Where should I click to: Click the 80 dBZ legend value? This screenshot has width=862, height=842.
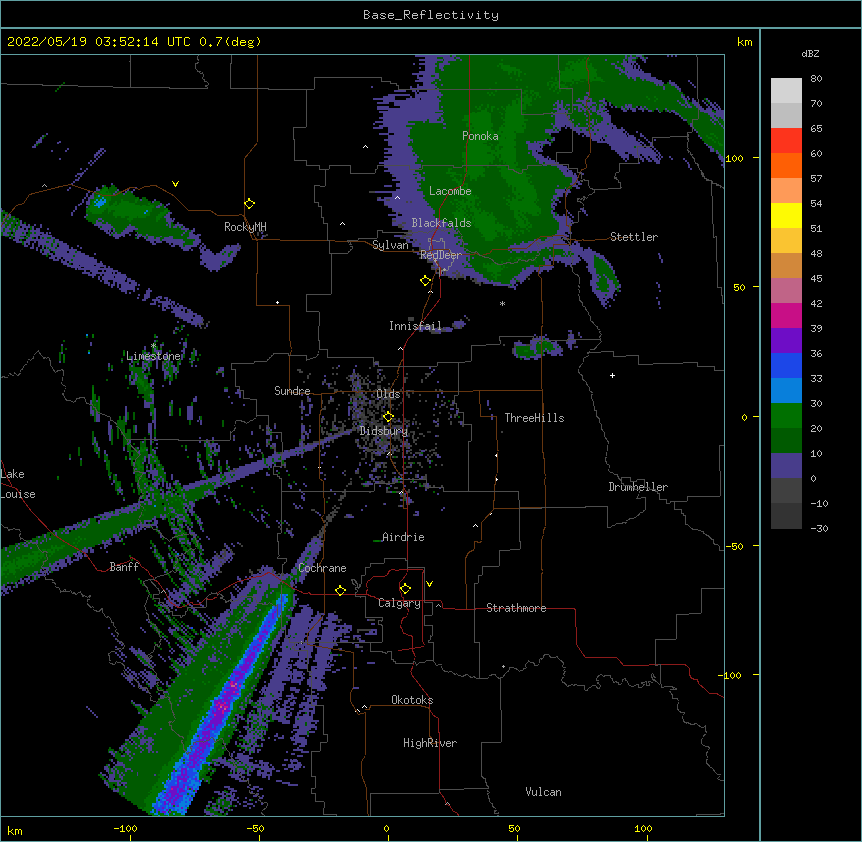point(816,79)
